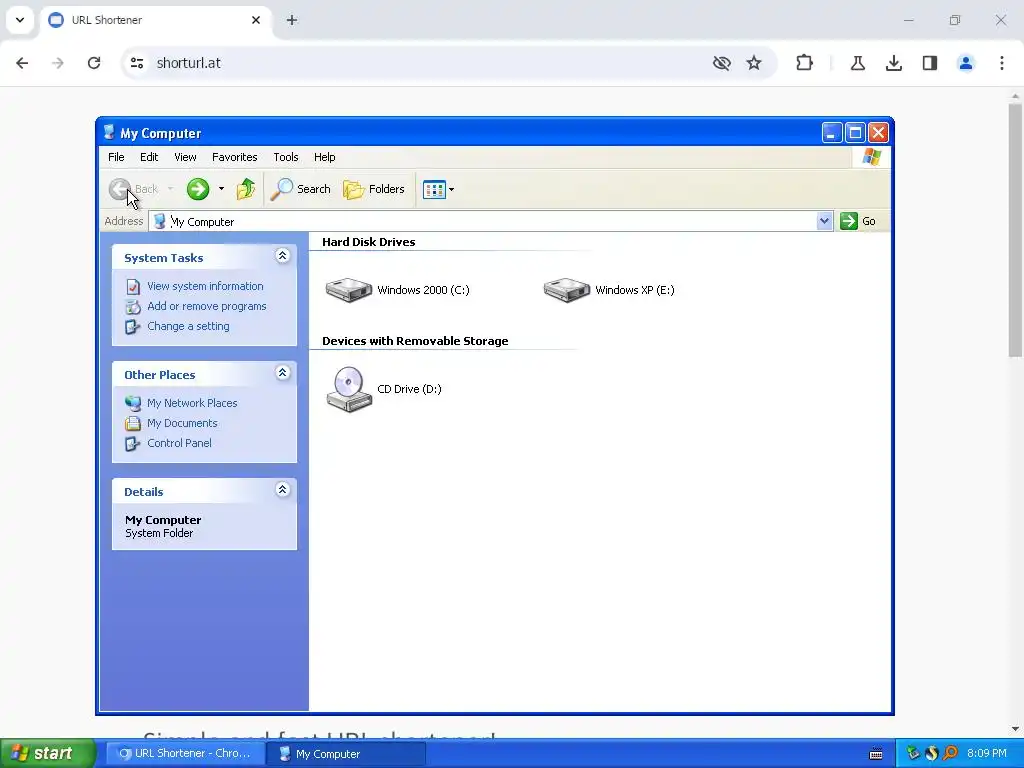The width and height of the screenshot is (1024, 768).
Task: Expand the Address bar dropdown
Action: [x=824, y=221]
